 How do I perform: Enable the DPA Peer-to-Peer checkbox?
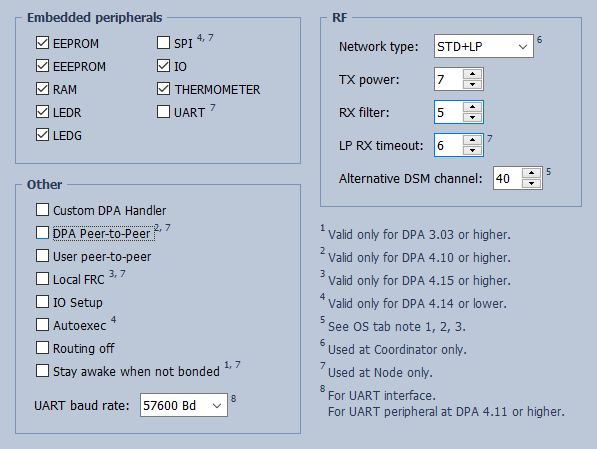pos(42,233)
